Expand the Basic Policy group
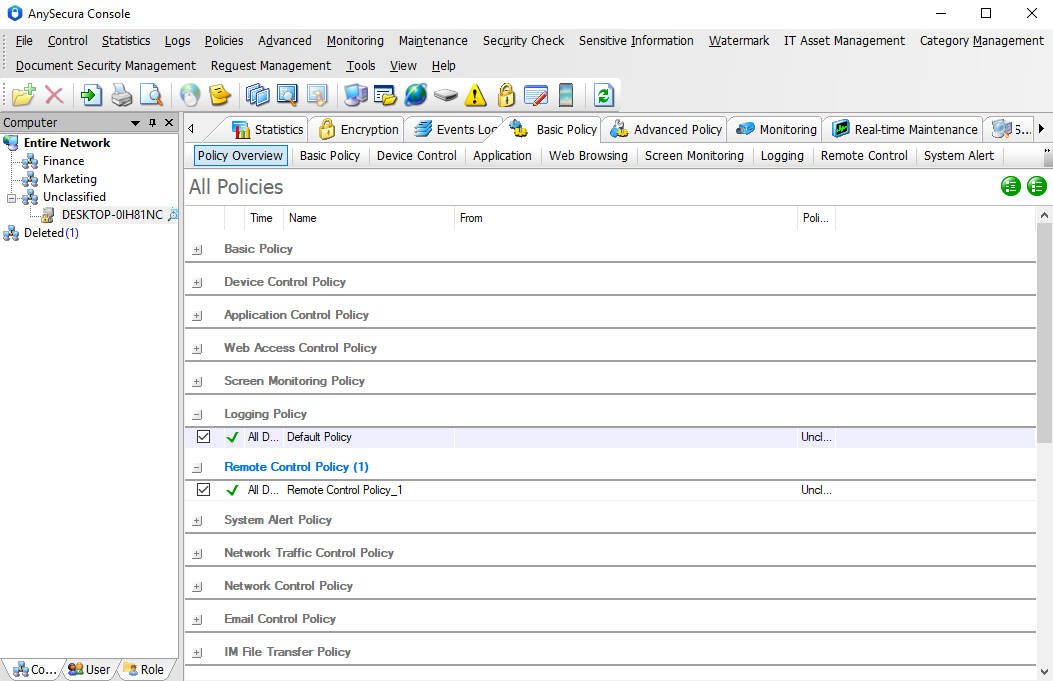The width and height of the screenshot is (1053, 681). (x=197, y=249)
